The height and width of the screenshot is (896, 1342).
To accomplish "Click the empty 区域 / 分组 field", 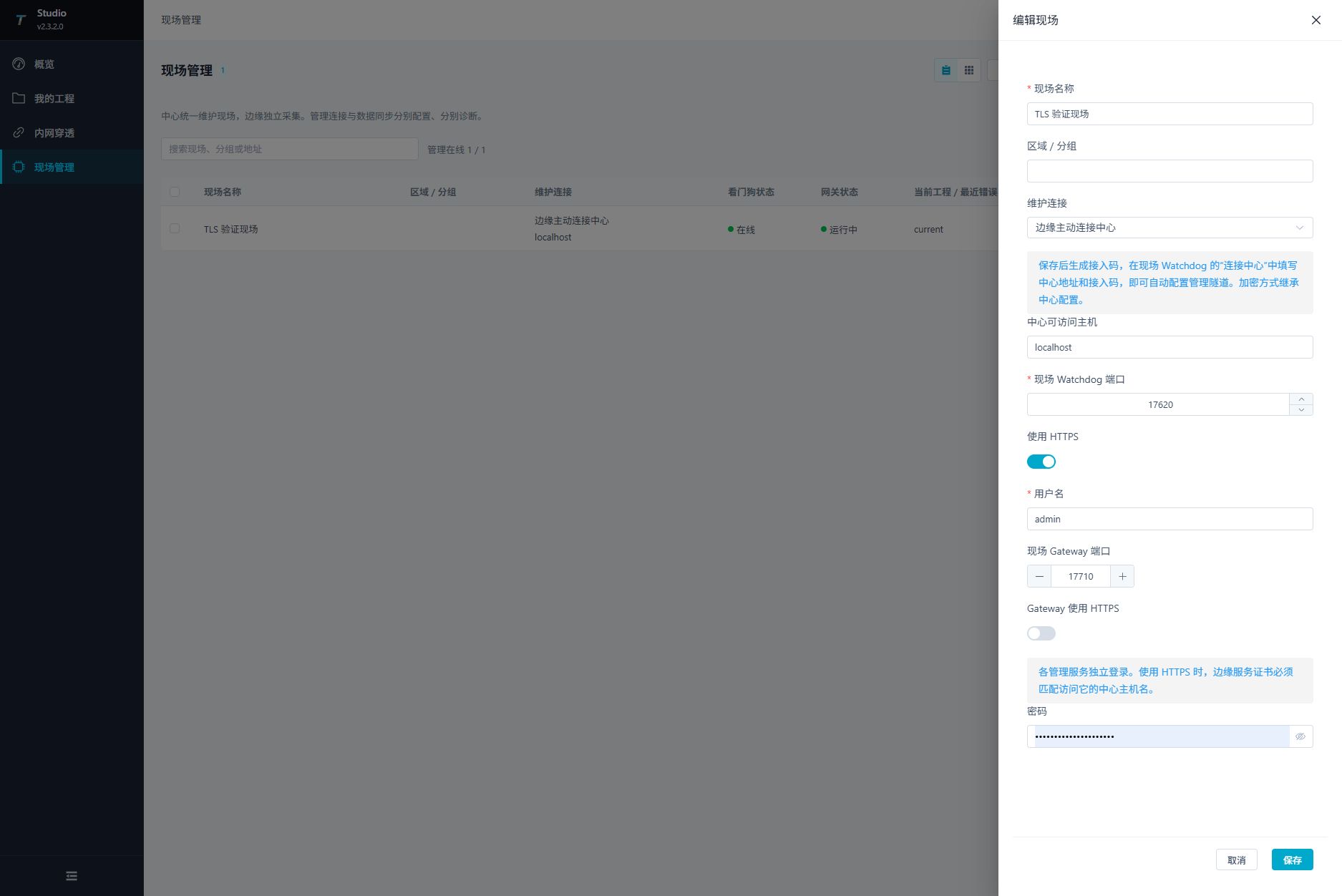I will (x=1170, y=171).
